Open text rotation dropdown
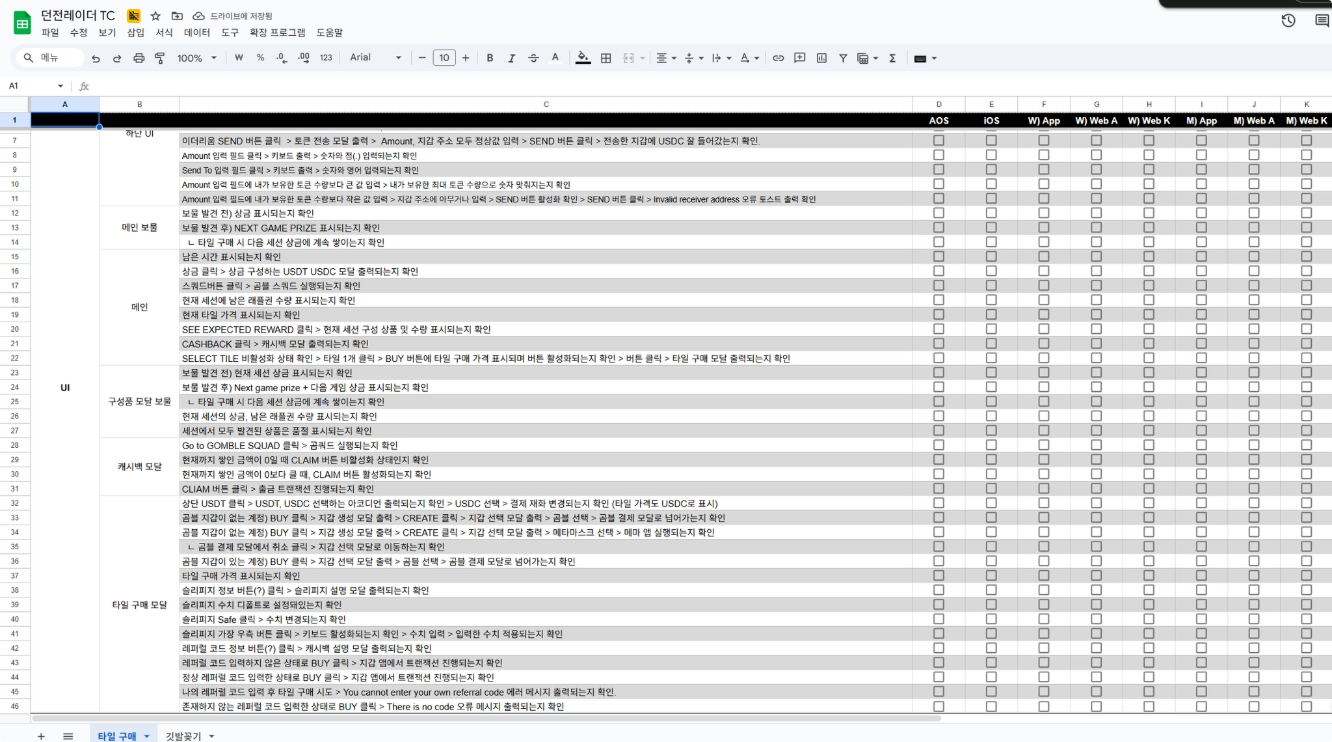This screenshot has height=742, width=1332. 749,58
